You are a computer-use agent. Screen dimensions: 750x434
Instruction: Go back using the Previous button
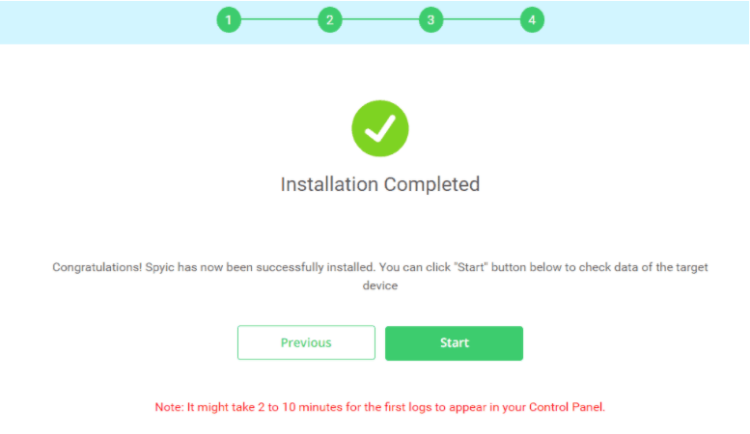click(x=306, y=343)
